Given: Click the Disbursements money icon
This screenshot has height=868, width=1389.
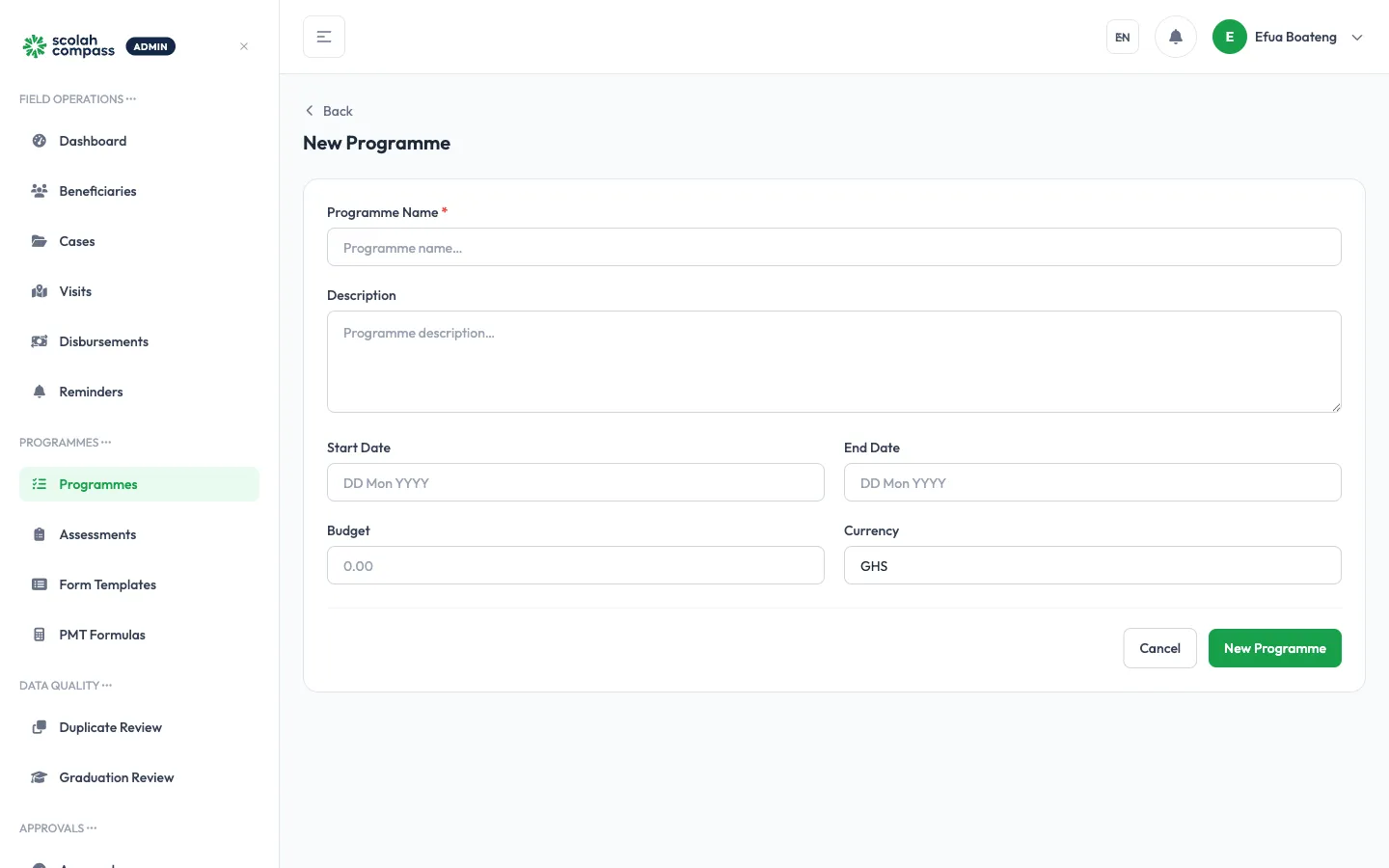Looking at the screenshot, I should pos(40,341).
